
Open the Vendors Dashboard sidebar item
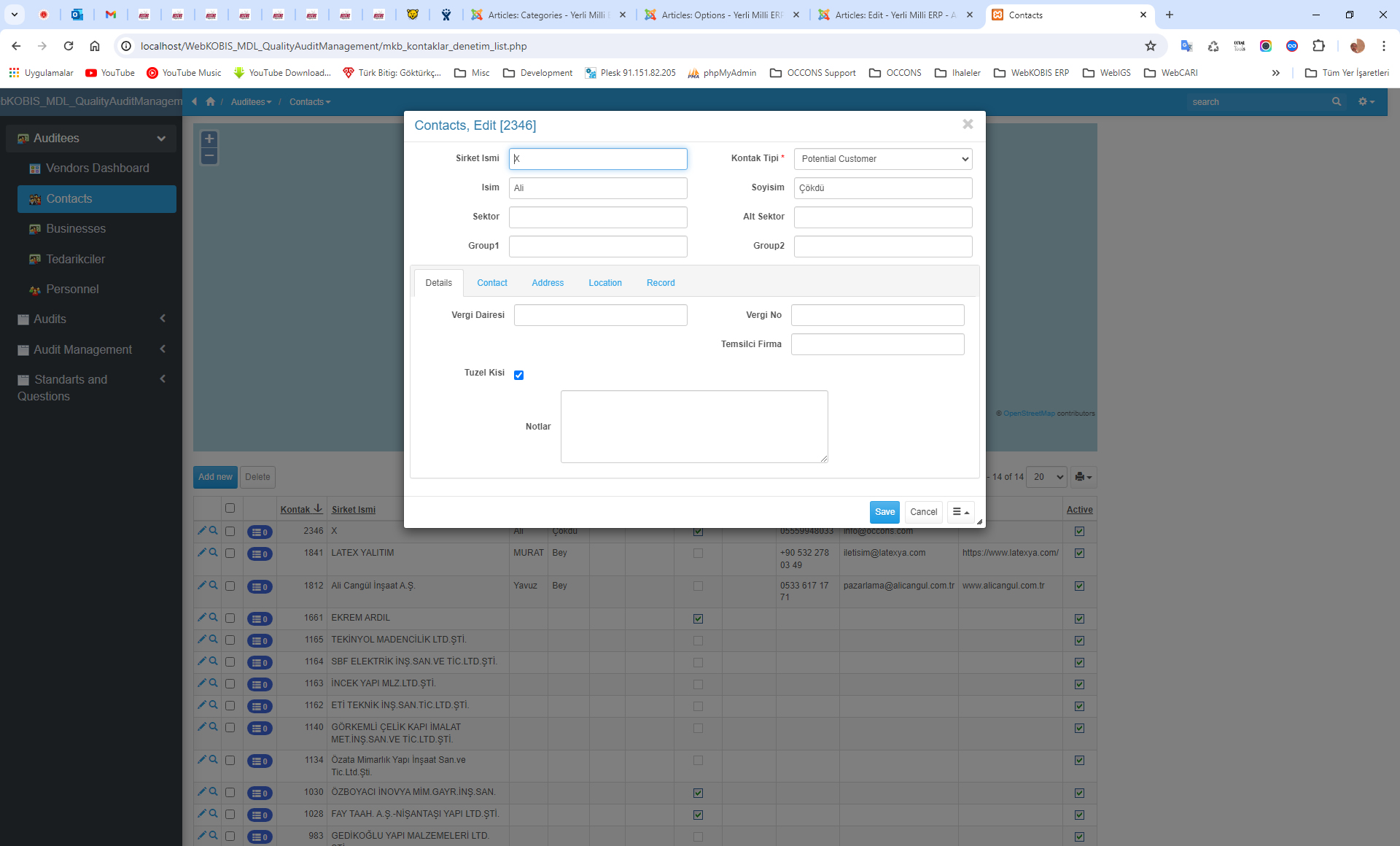point(97,168)
